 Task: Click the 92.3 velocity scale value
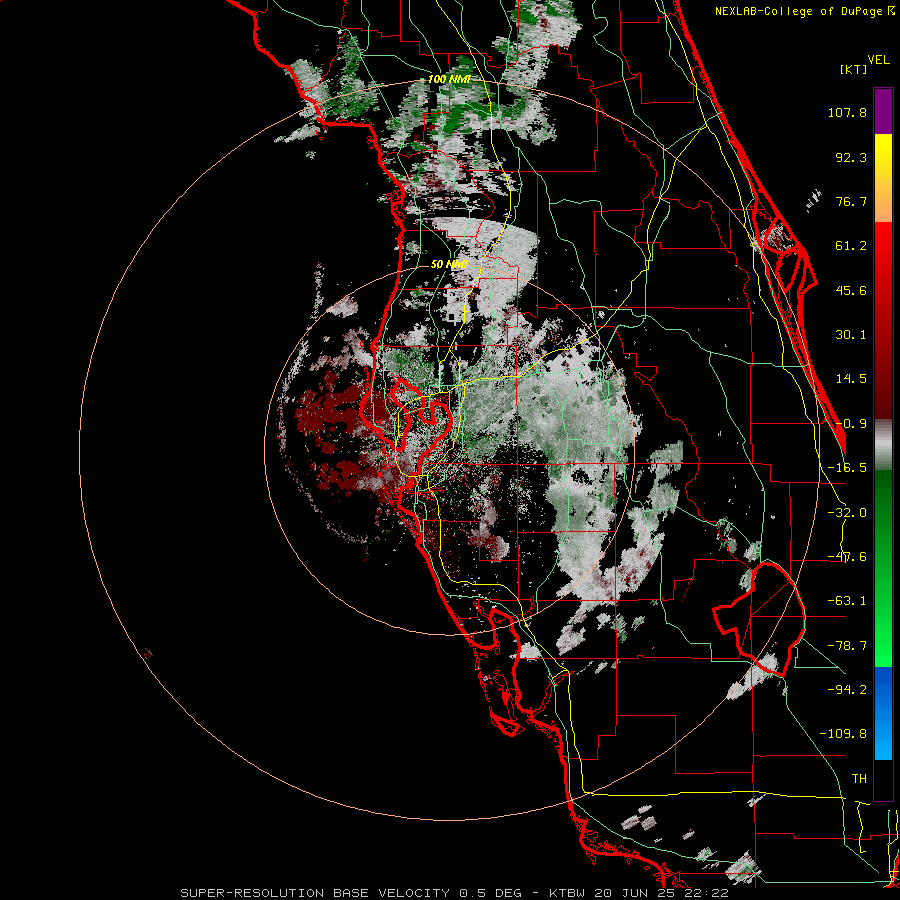click(x=851, y=157)
